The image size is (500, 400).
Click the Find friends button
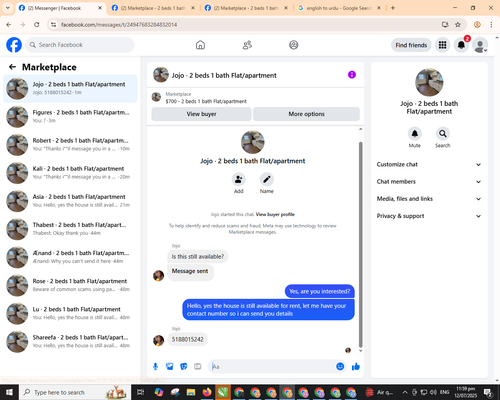coord(411,45)
